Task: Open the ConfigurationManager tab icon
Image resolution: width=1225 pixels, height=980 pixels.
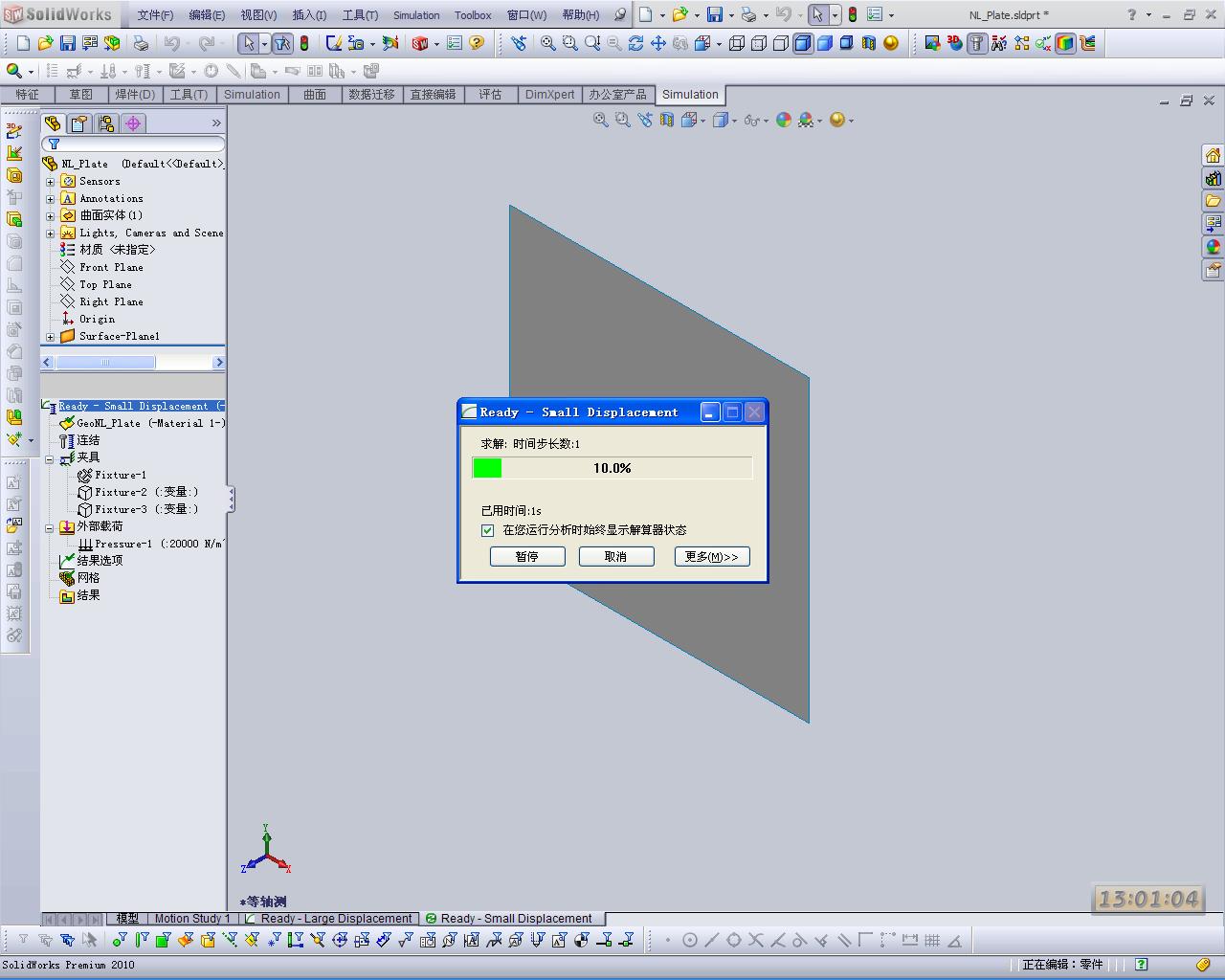Action: point(106,123)
